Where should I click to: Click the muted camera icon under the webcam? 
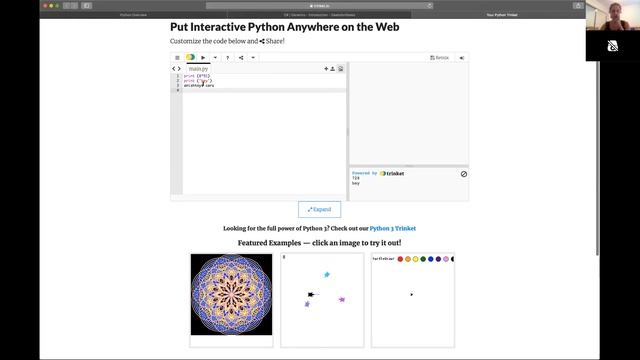tap(613, 46)
